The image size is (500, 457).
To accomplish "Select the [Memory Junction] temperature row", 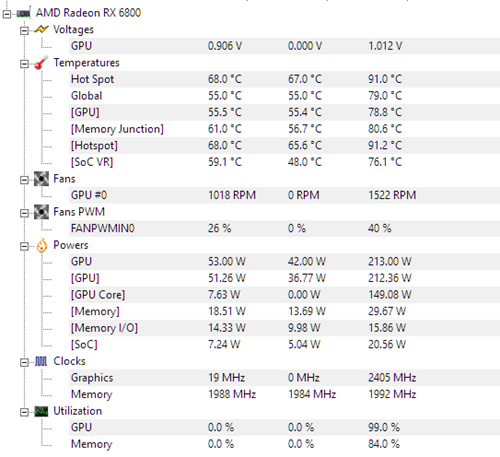I will (x=284, y=129).
